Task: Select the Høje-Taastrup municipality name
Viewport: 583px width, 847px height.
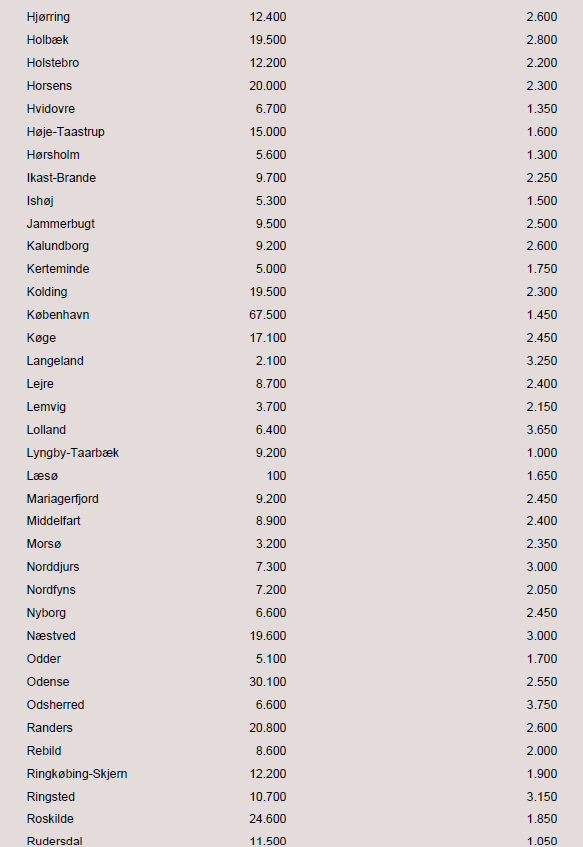Action: coord(65,132)
